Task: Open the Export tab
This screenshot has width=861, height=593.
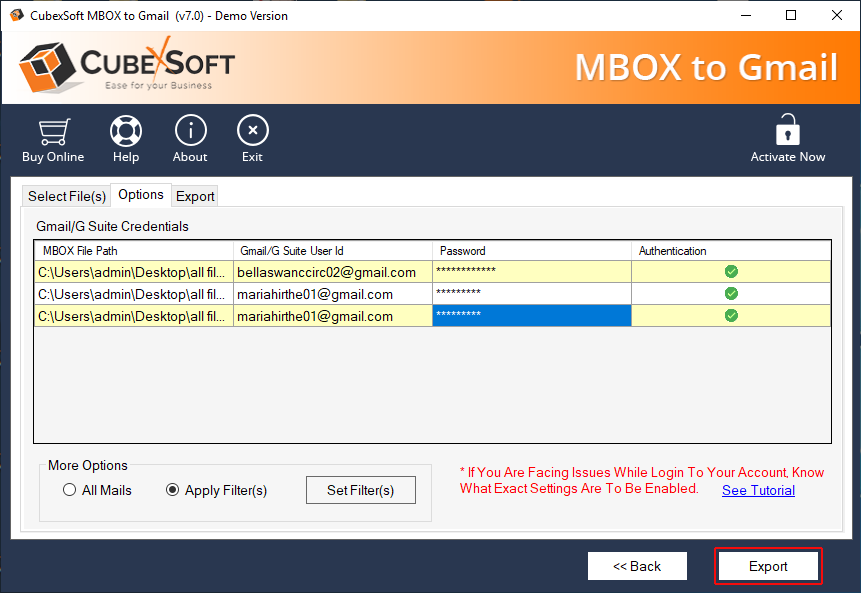Action: 195,196
